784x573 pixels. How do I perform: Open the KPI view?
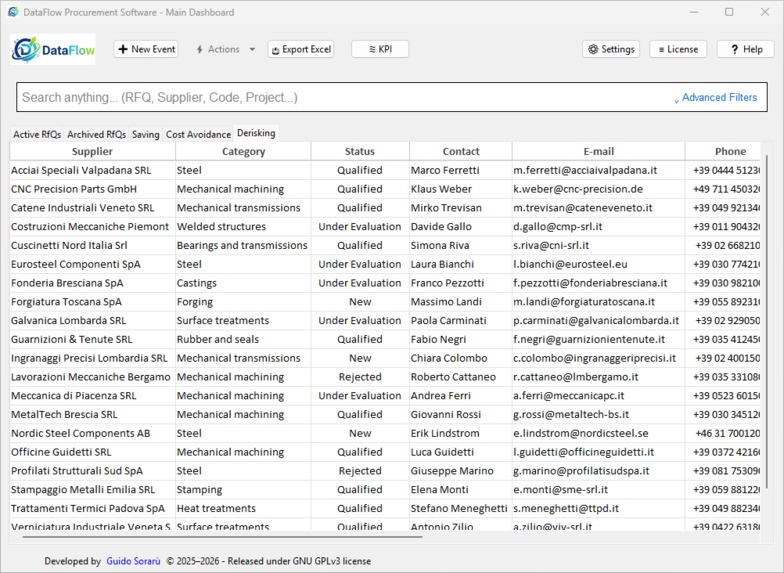pyautogui.click(x=380, y=49)
